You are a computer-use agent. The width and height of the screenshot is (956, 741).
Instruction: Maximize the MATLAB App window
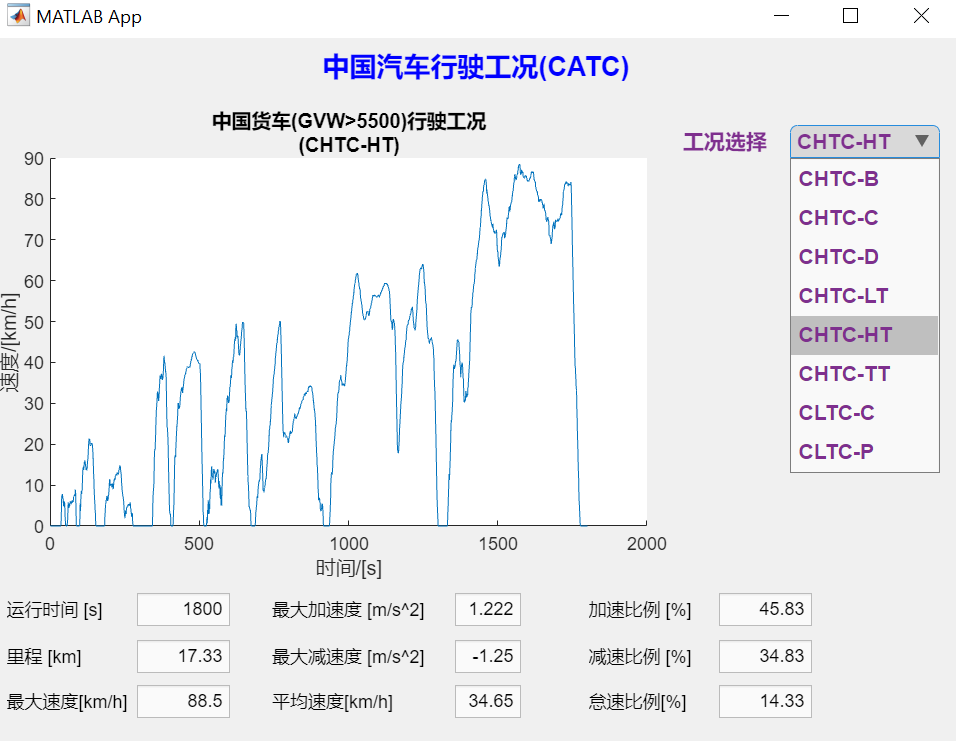851,17
